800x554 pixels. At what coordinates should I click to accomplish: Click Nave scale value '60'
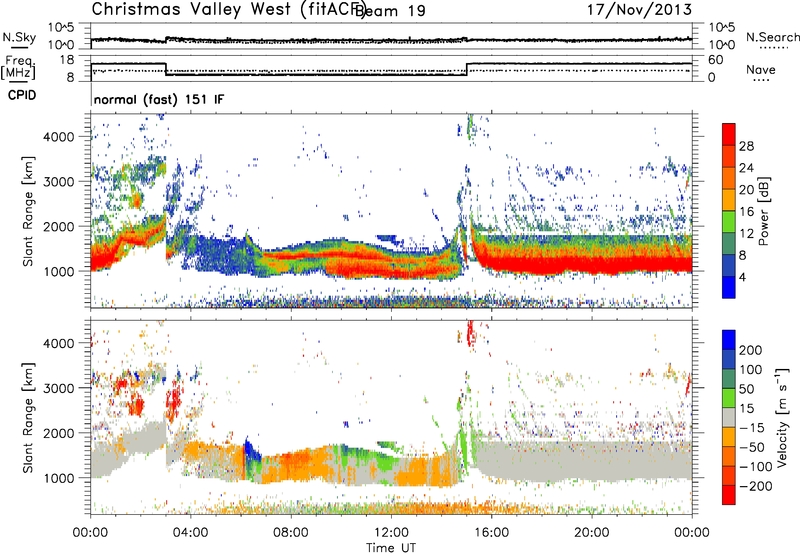coord(716,60)
